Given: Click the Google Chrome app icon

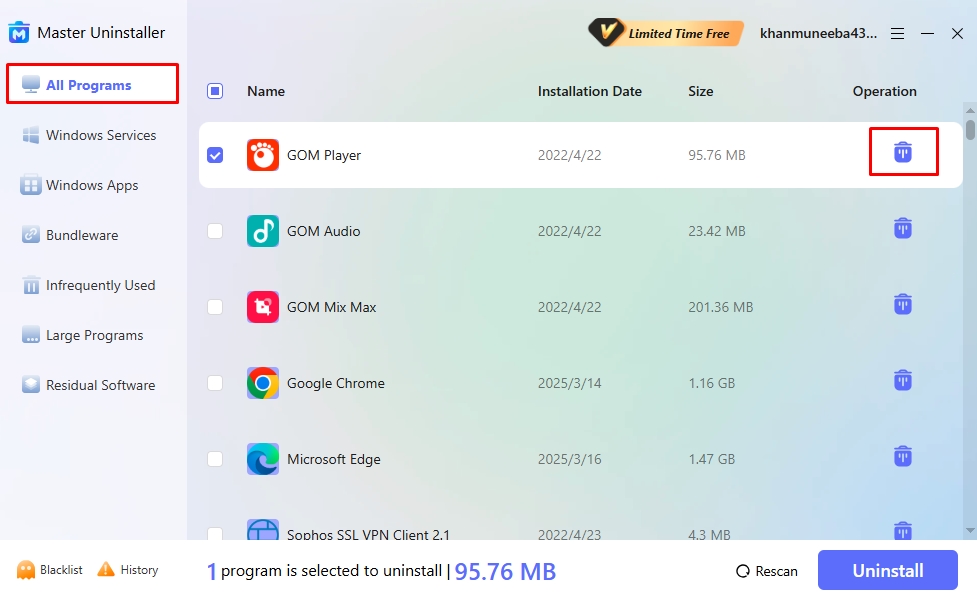Looking at the screenshot, I should (262, 383).
